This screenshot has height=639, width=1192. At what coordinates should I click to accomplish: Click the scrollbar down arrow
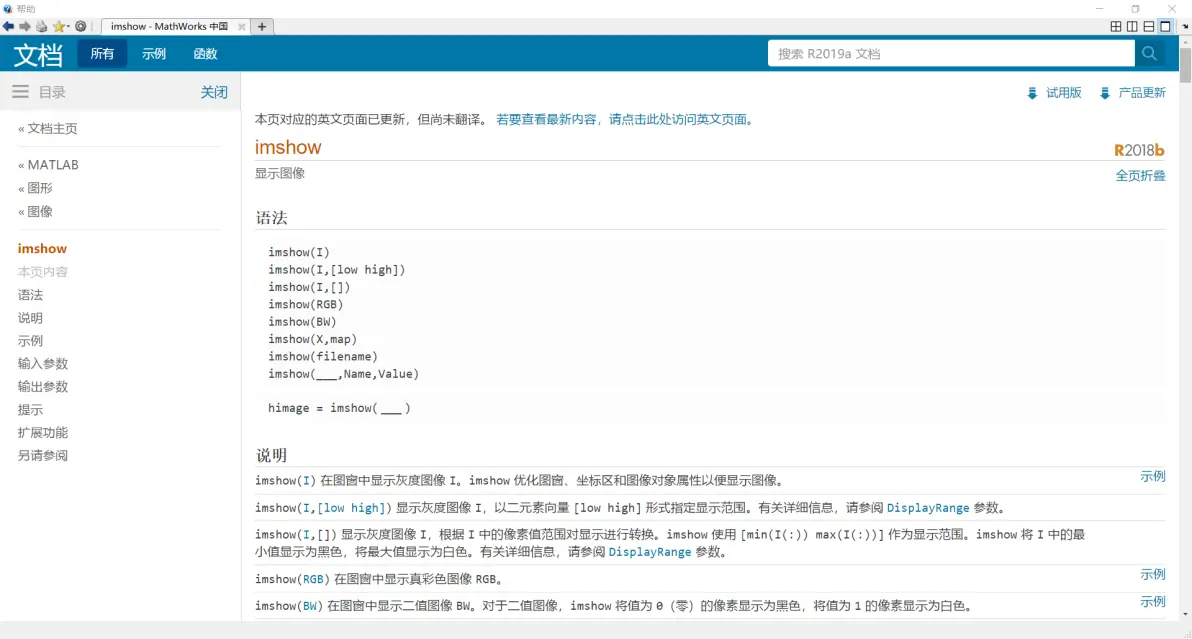tap(1186, 615)
